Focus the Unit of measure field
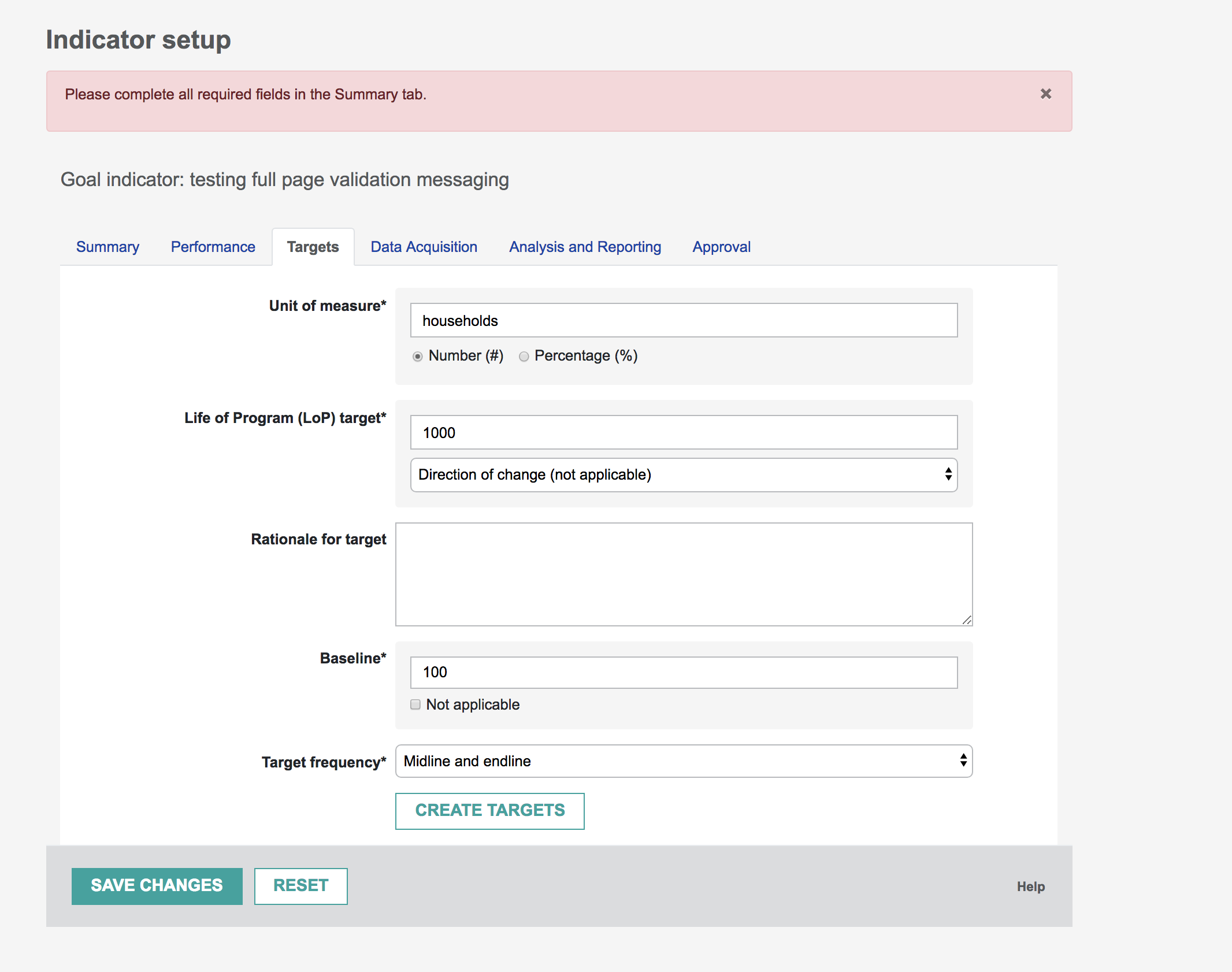The width and height of the screenshot is (1232, 972). coord(684,320)
